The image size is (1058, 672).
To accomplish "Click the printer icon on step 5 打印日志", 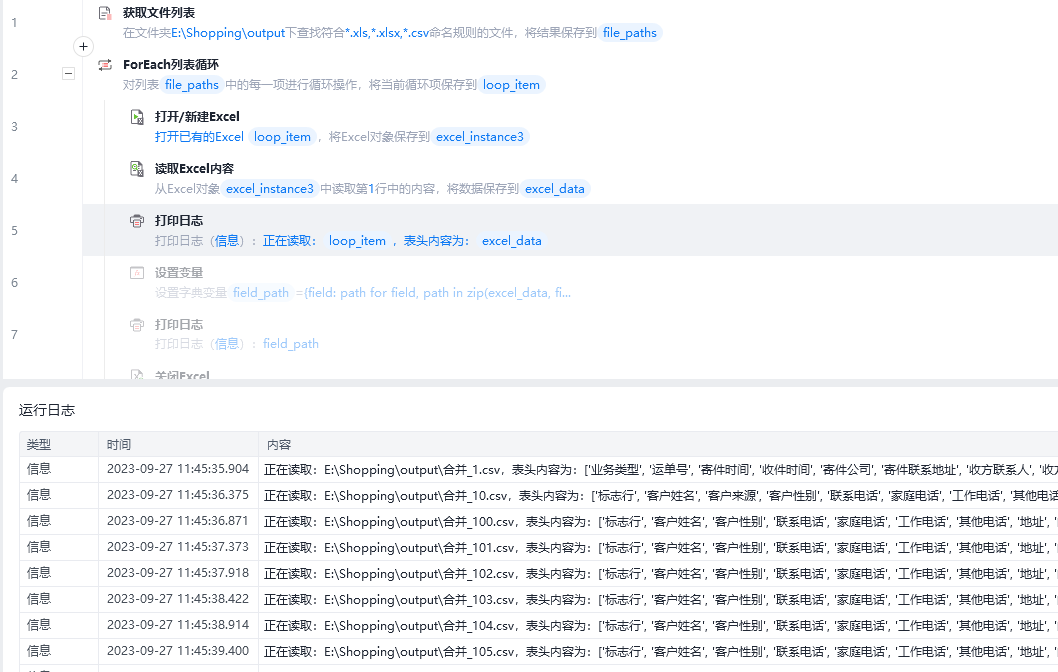I will pyautogui.click(x=137, y=221).
